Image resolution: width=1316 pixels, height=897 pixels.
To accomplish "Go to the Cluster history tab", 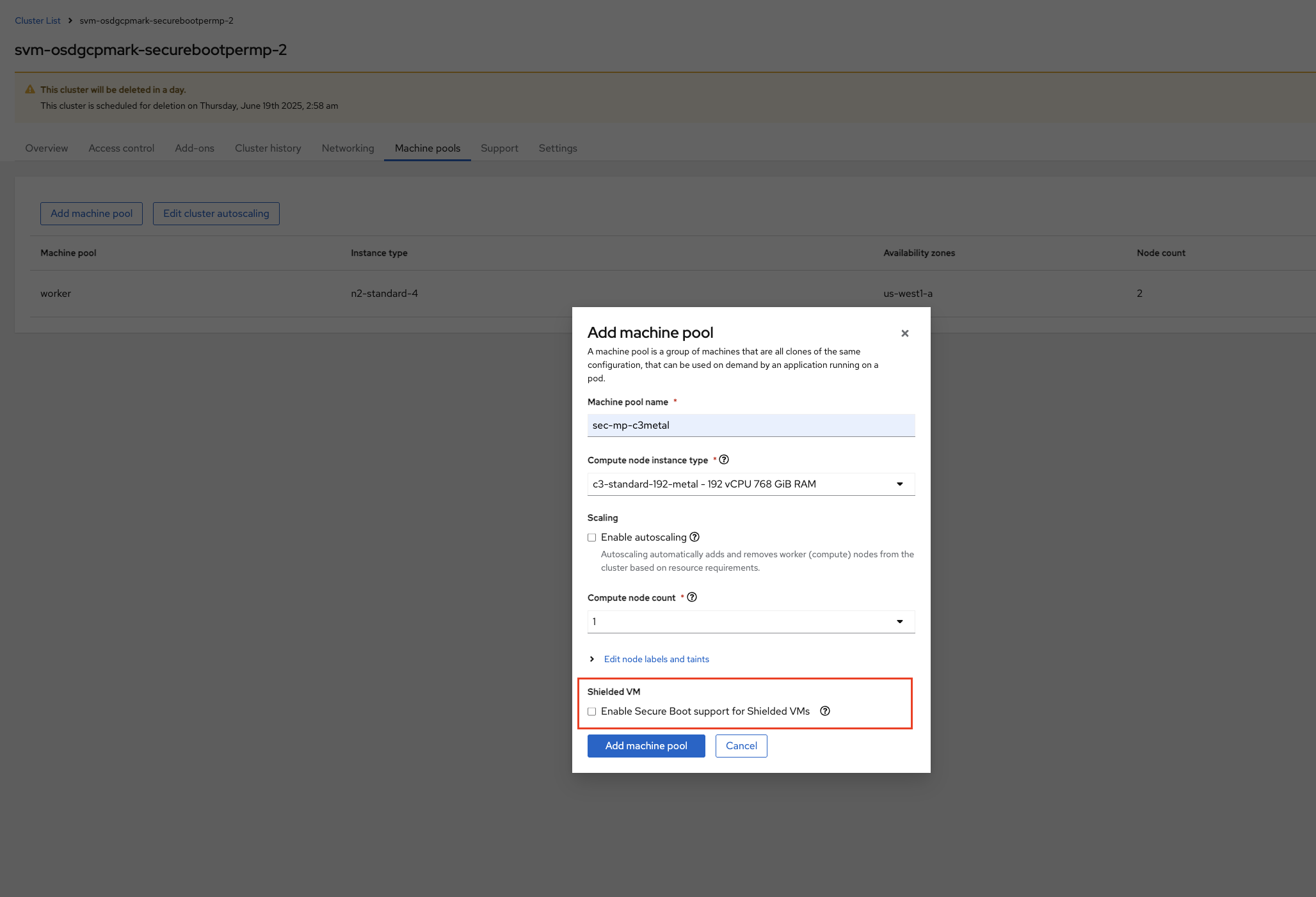I will tap(268, 148).
